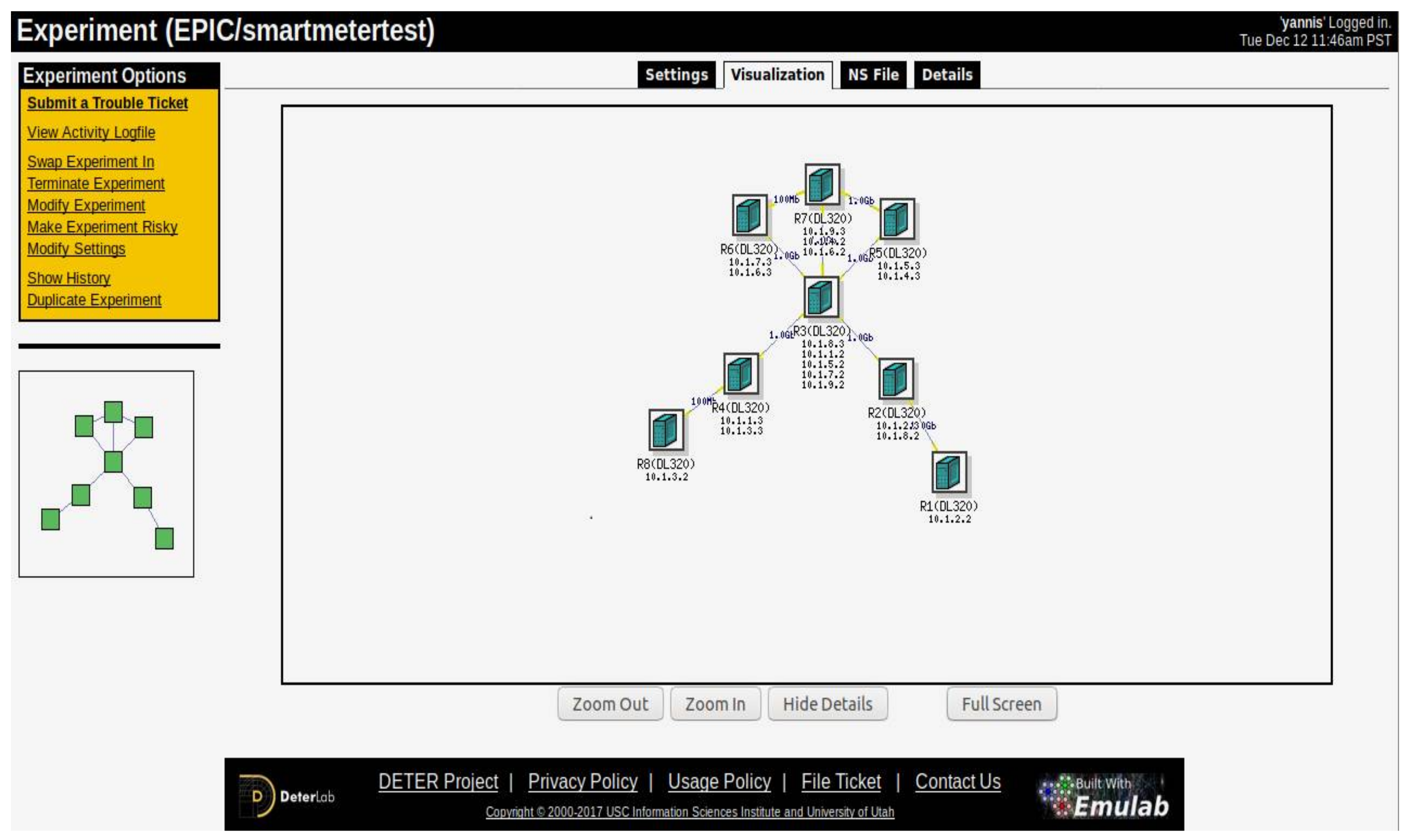
Task: Click the Emulab logo in footer
Action: tap(1103, 796)
